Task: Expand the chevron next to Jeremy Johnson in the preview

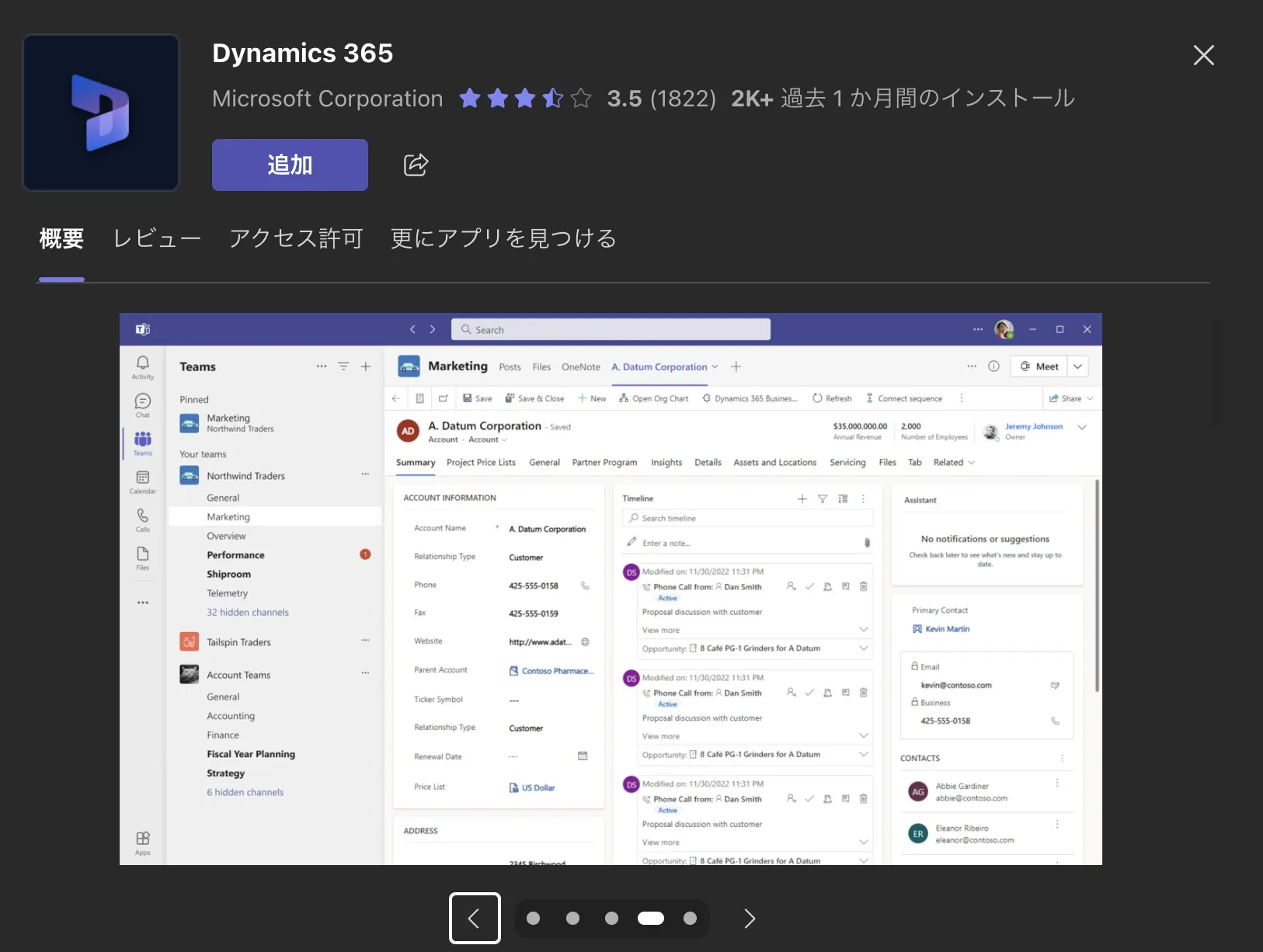Action: tap(1082, 428)
